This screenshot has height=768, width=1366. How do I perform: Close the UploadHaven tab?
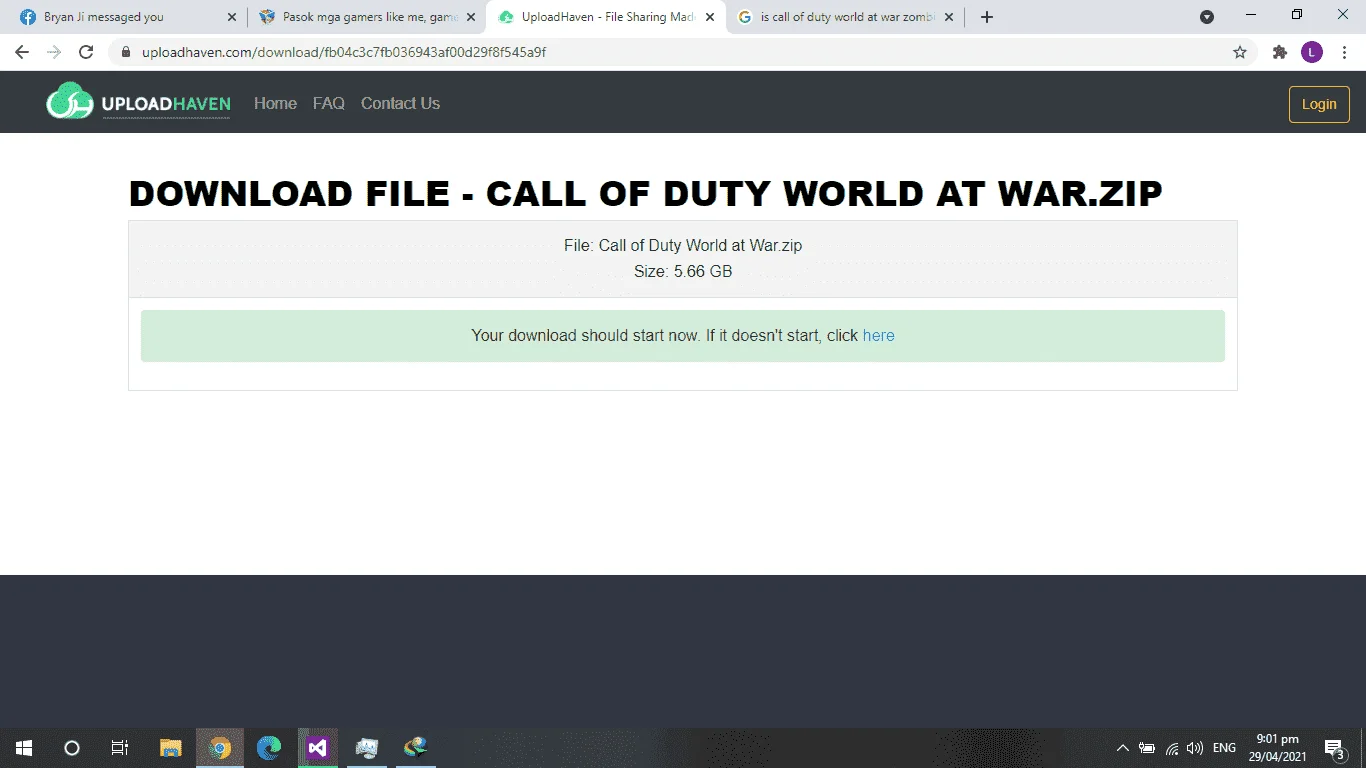(x=710, y=17)
